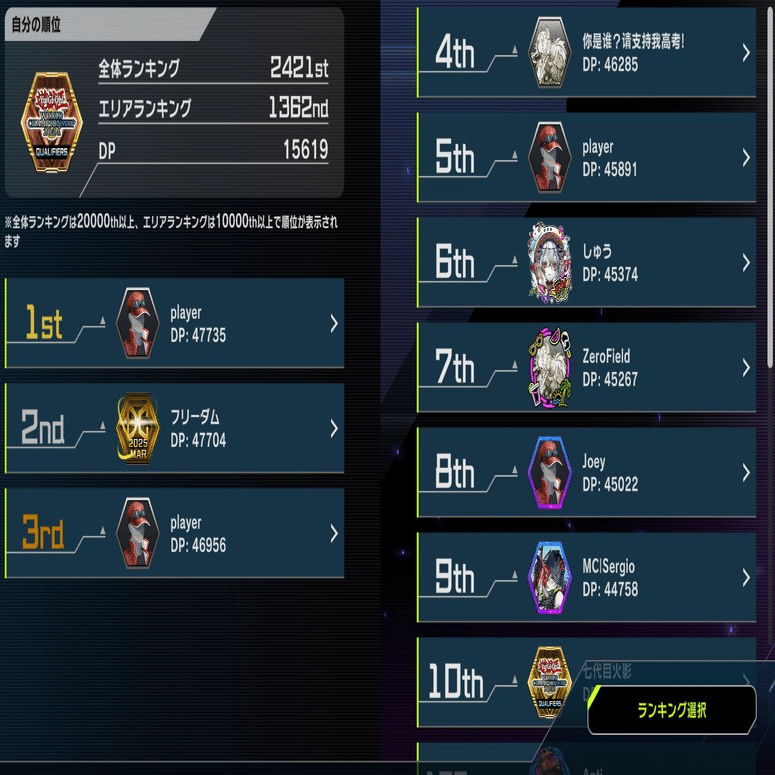775x775 pixels.
Task: Open the 1st place player's avatar icon
Action: coord(137,323)
